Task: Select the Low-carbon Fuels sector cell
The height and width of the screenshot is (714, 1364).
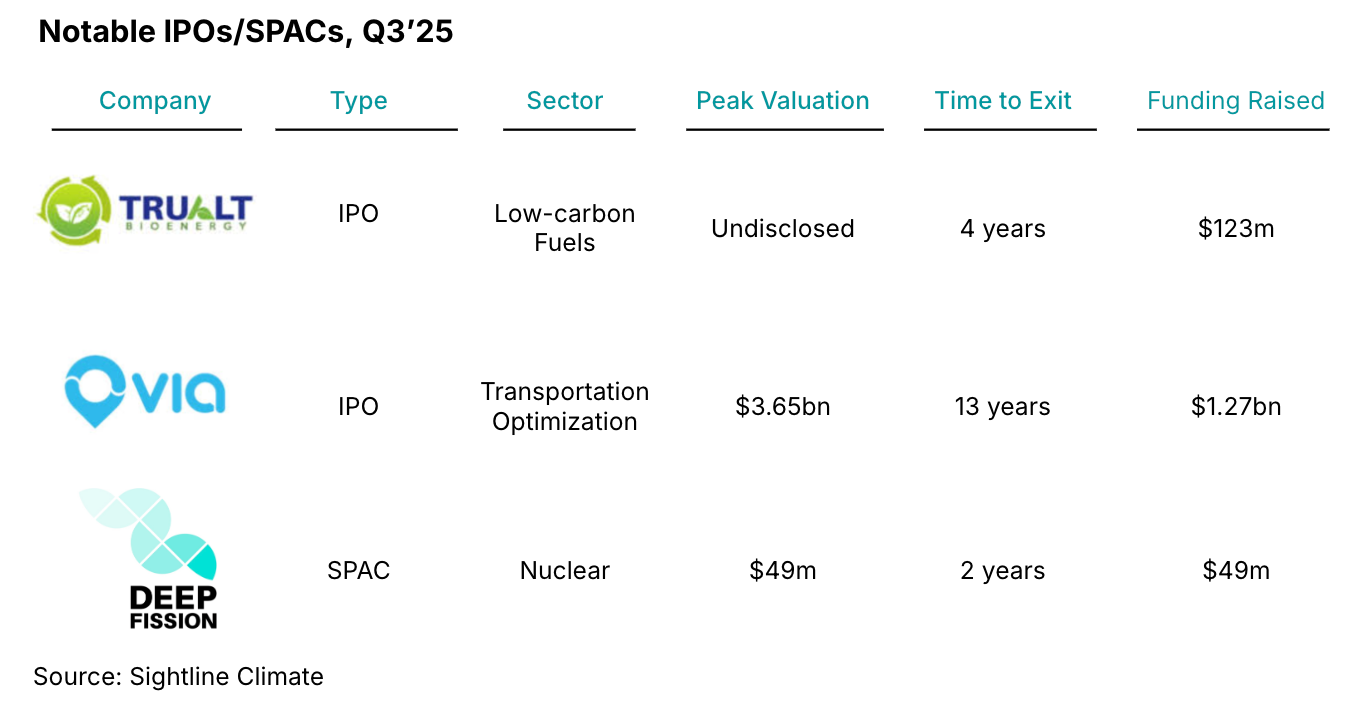Action: [565, 228]
